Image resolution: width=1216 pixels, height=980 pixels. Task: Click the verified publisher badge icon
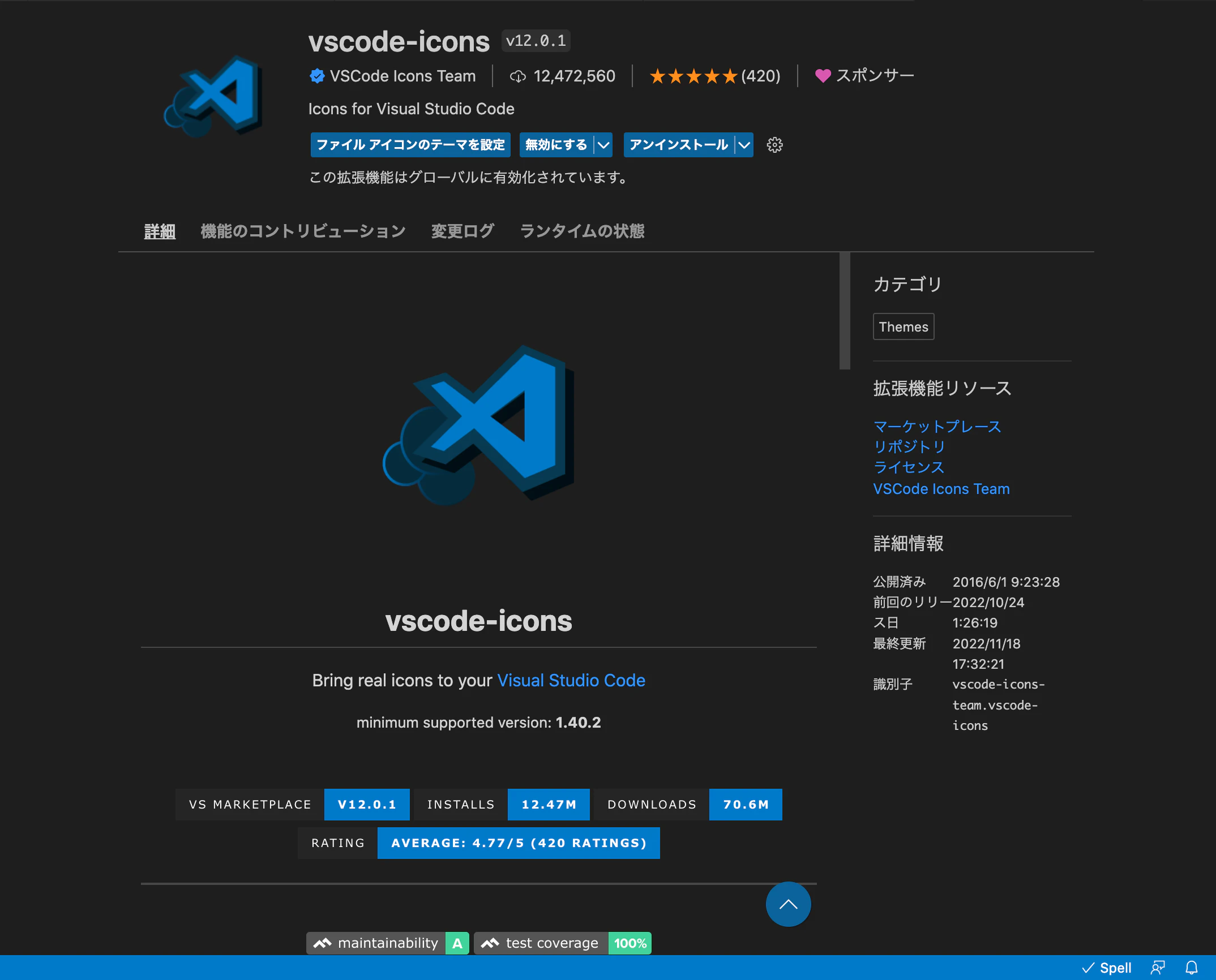pyautogui.click(x=317, y=76)
